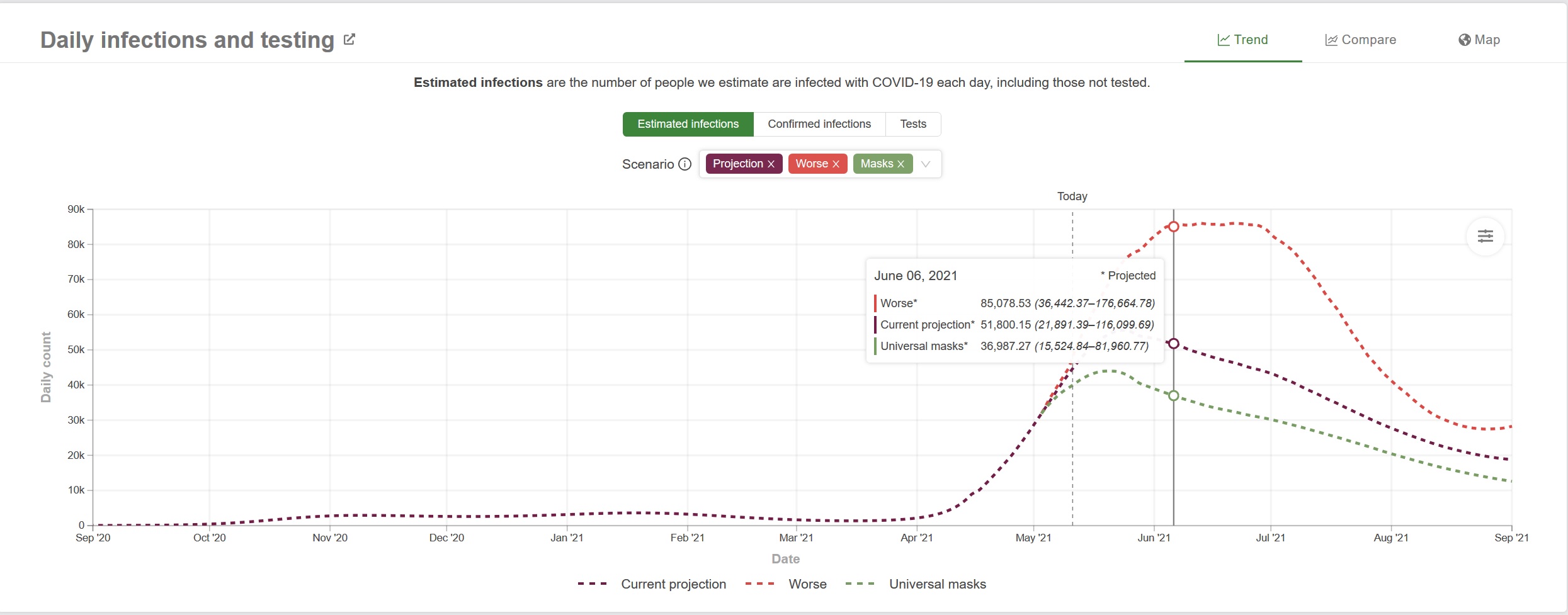Click the Worse value 85,078.53 in tooltip

point(1006,303)
